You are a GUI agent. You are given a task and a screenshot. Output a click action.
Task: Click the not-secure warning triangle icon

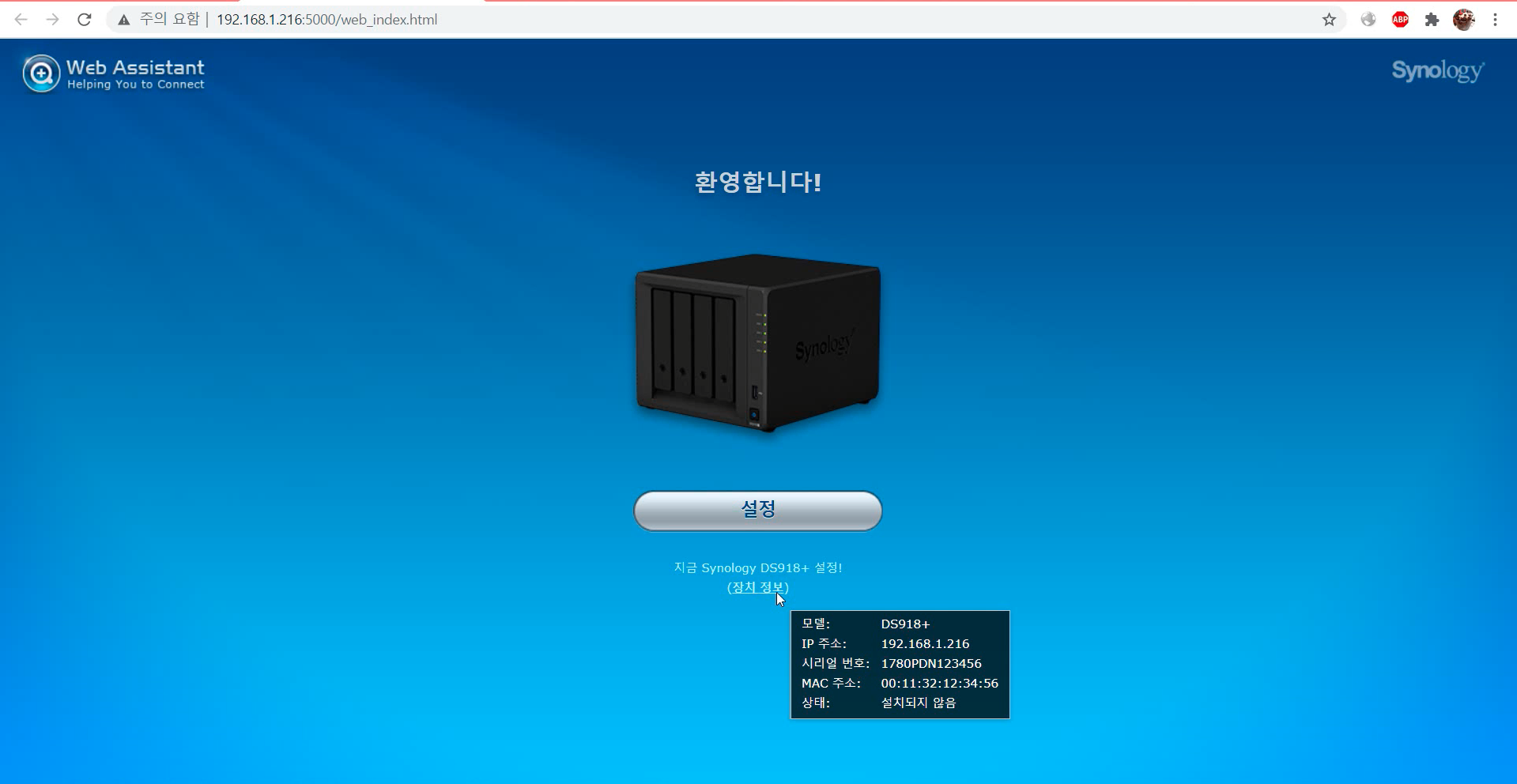pos(124,20)
